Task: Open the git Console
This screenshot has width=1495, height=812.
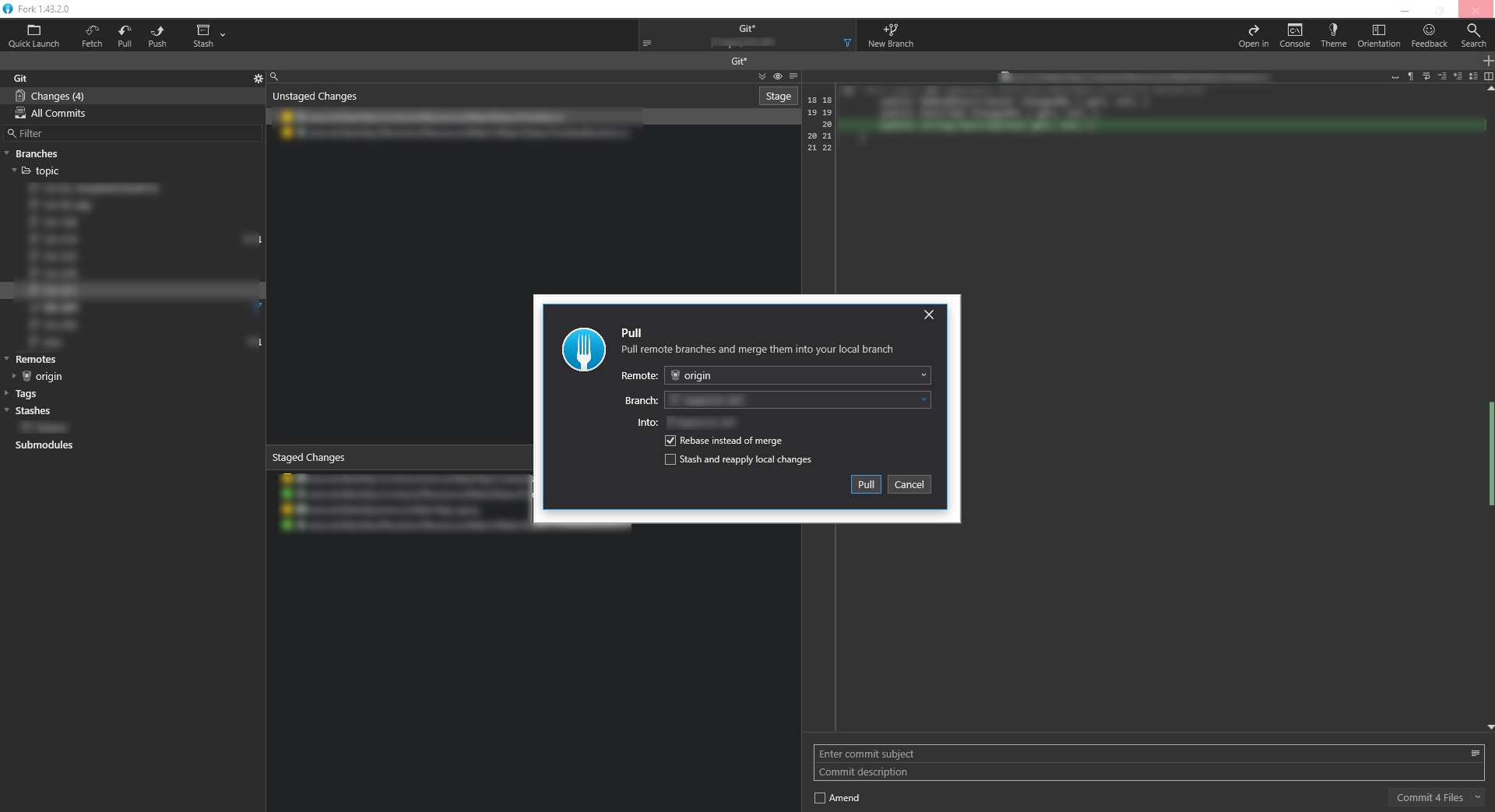Action: 1293,35
